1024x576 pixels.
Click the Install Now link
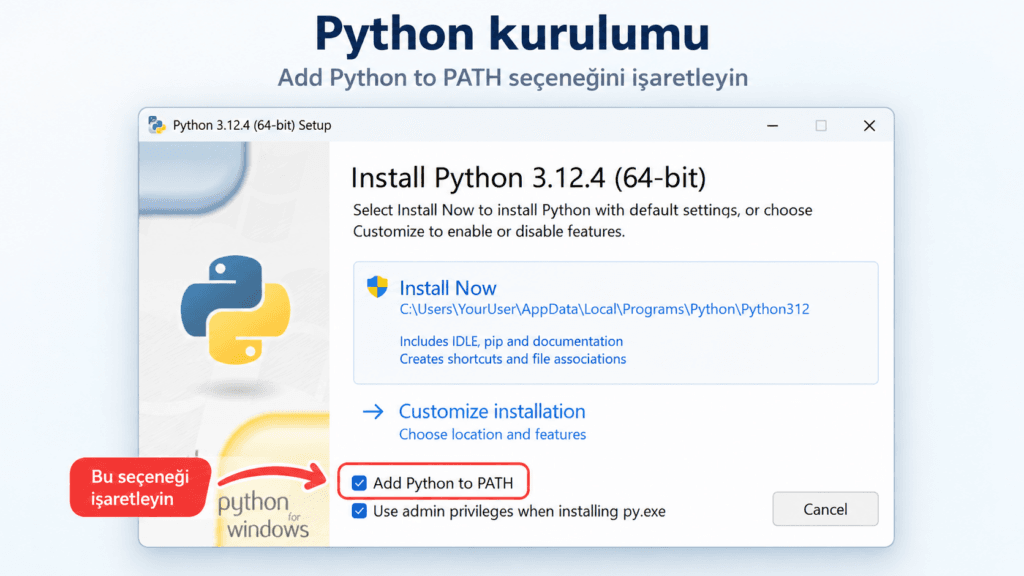(448, 288)
